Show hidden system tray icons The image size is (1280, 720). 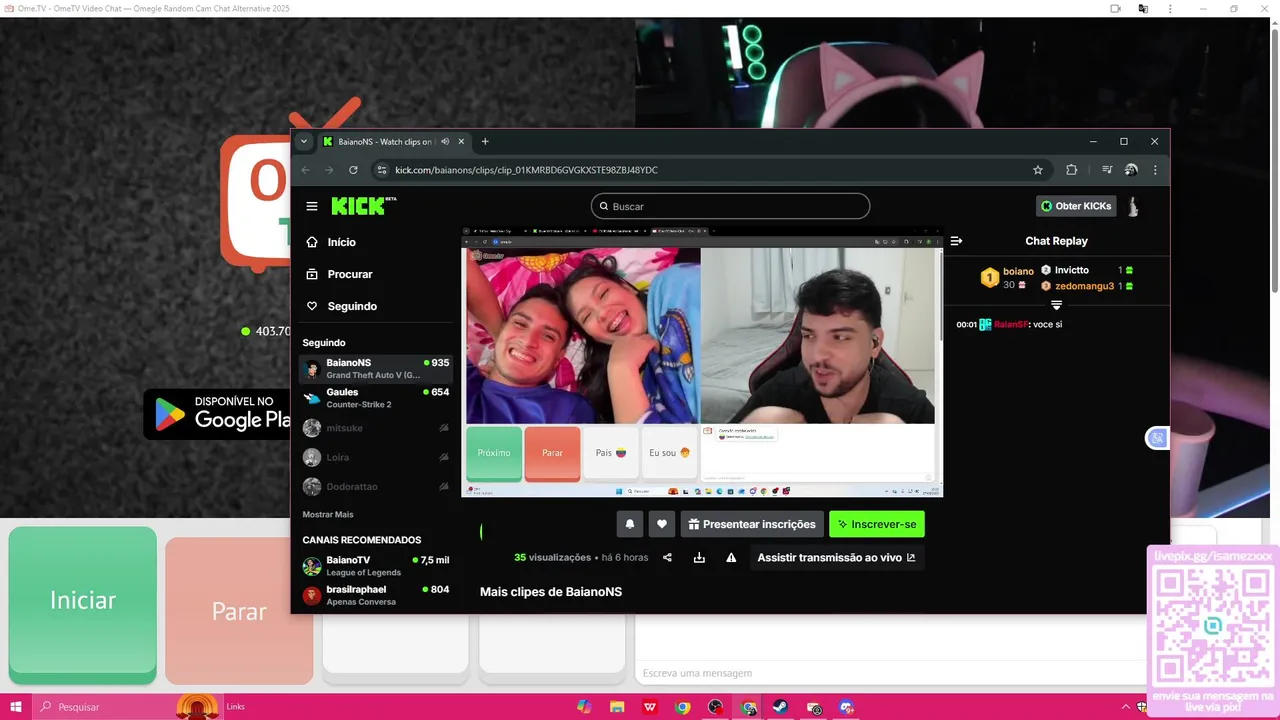pos(1126,707)
